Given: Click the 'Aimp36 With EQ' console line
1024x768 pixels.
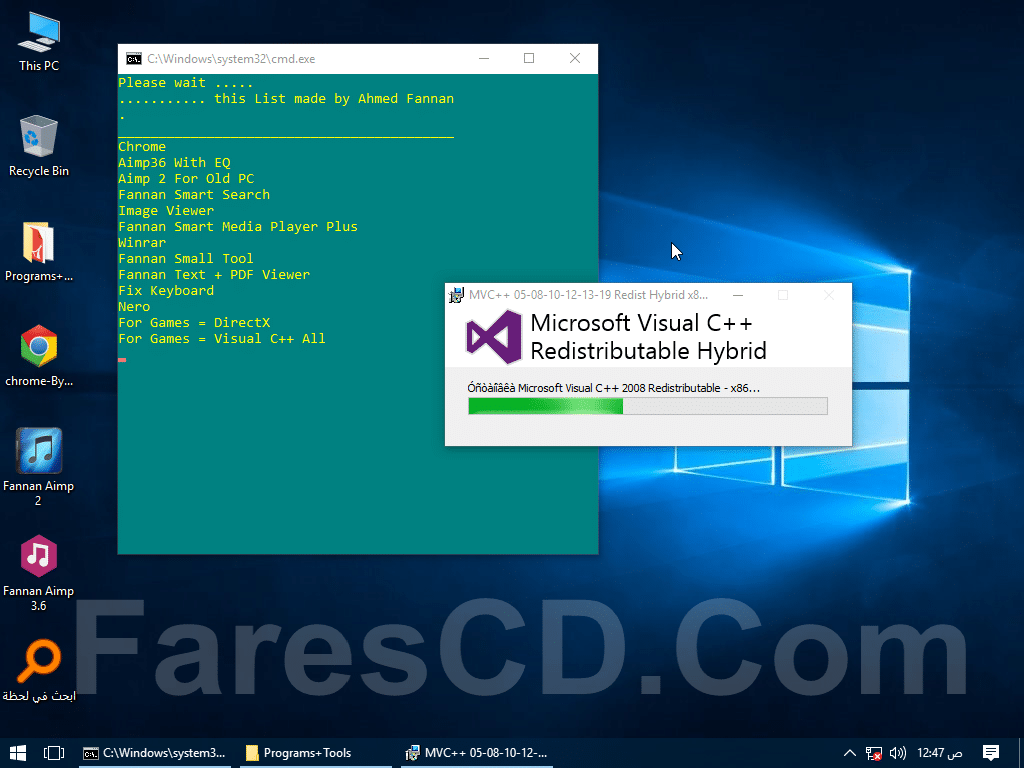Looking at the screenshot, I should point(174,163).
